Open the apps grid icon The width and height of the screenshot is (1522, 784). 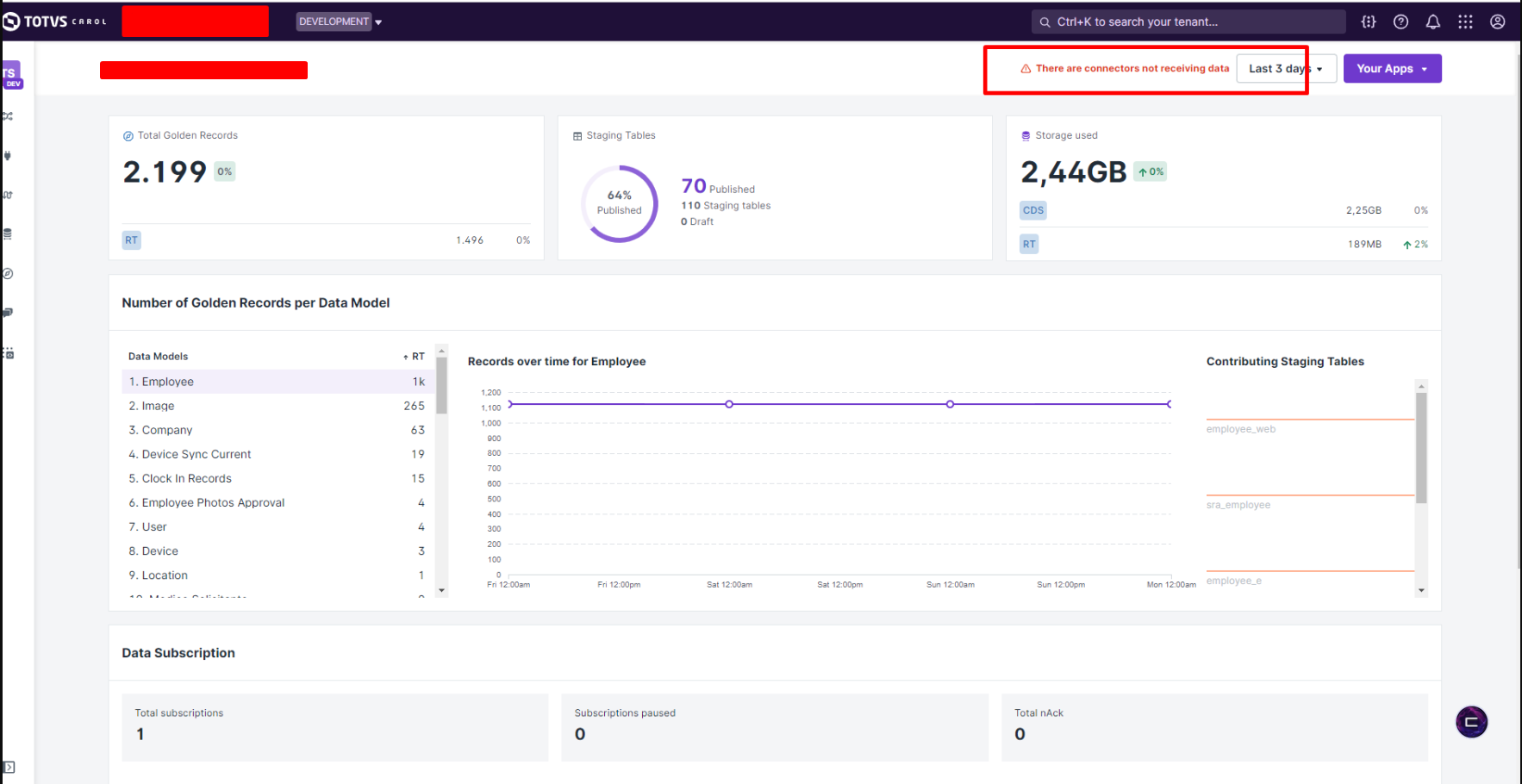pos(1465,22)
